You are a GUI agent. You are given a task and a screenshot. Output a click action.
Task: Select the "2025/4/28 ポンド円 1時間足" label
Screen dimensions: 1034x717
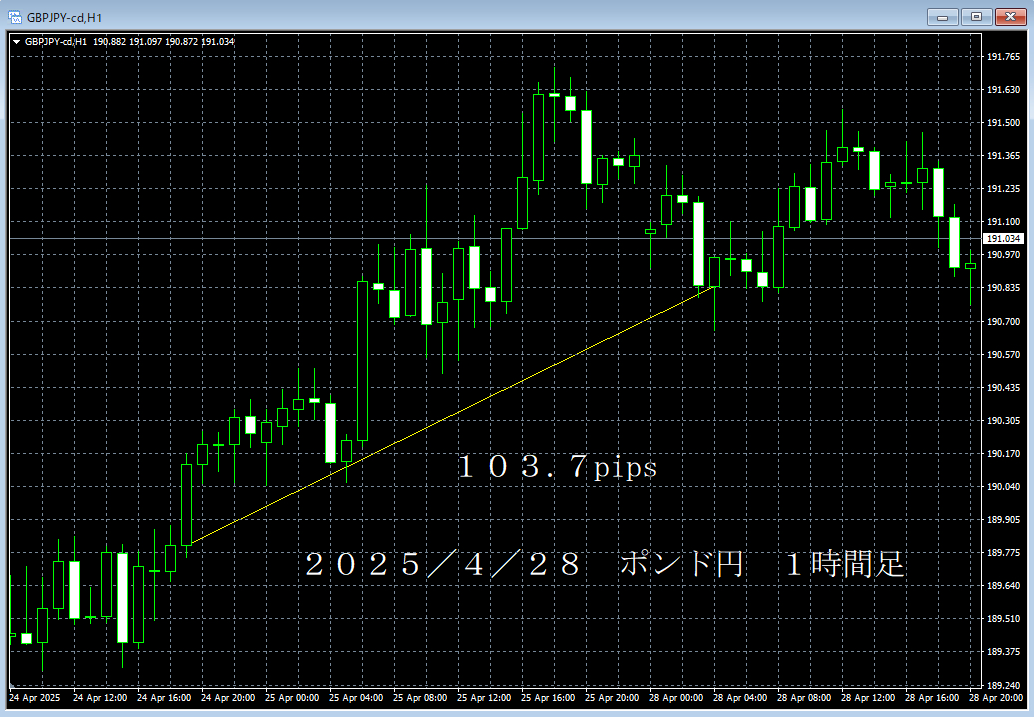[604, 564]
